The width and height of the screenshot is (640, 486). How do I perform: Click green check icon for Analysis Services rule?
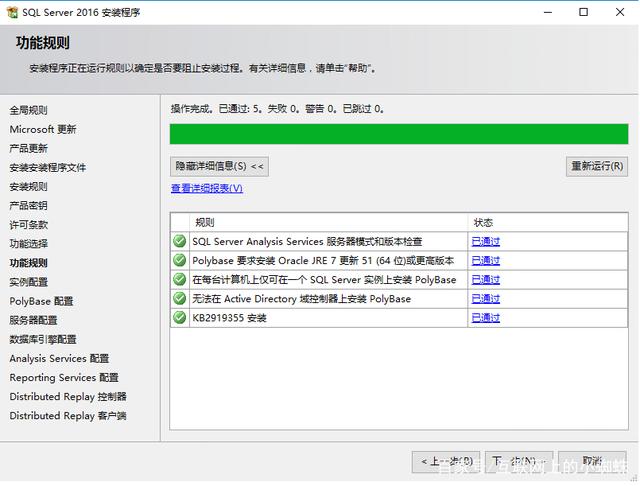tap(180, 241)
